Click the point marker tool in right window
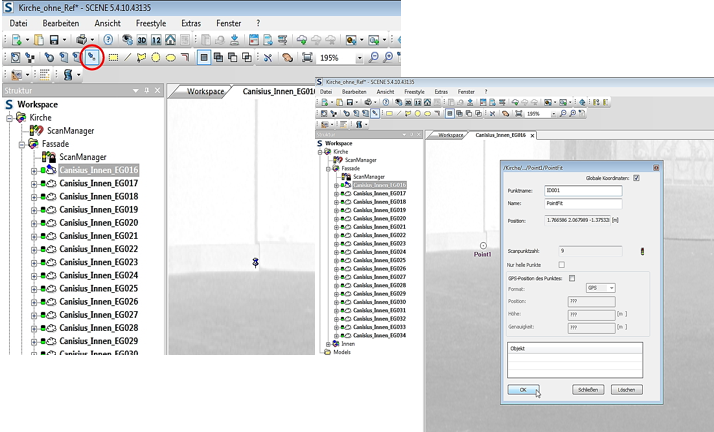Screen dimensions: 714x432 pos(375,113)
